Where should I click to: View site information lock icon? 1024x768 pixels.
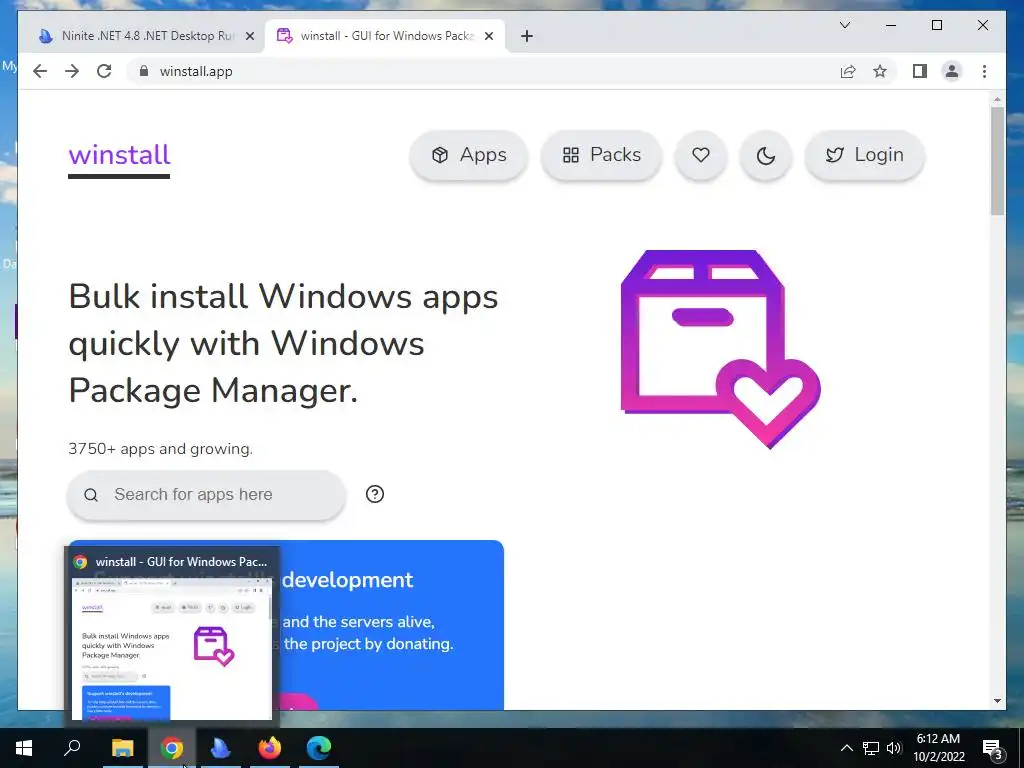144,71
